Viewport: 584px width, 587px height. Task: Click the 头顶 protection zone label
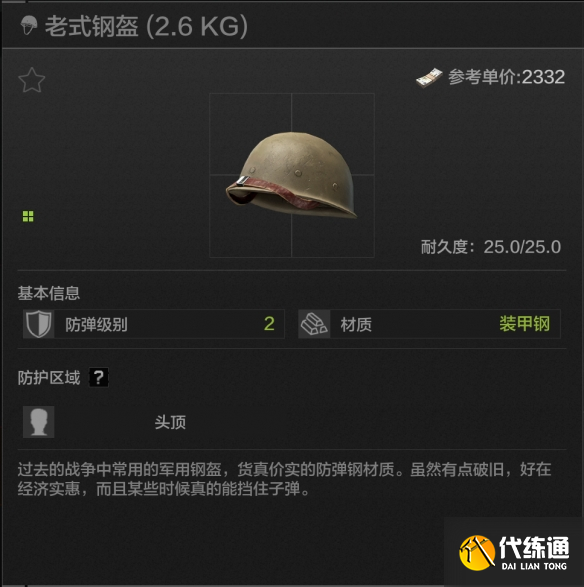170,422
